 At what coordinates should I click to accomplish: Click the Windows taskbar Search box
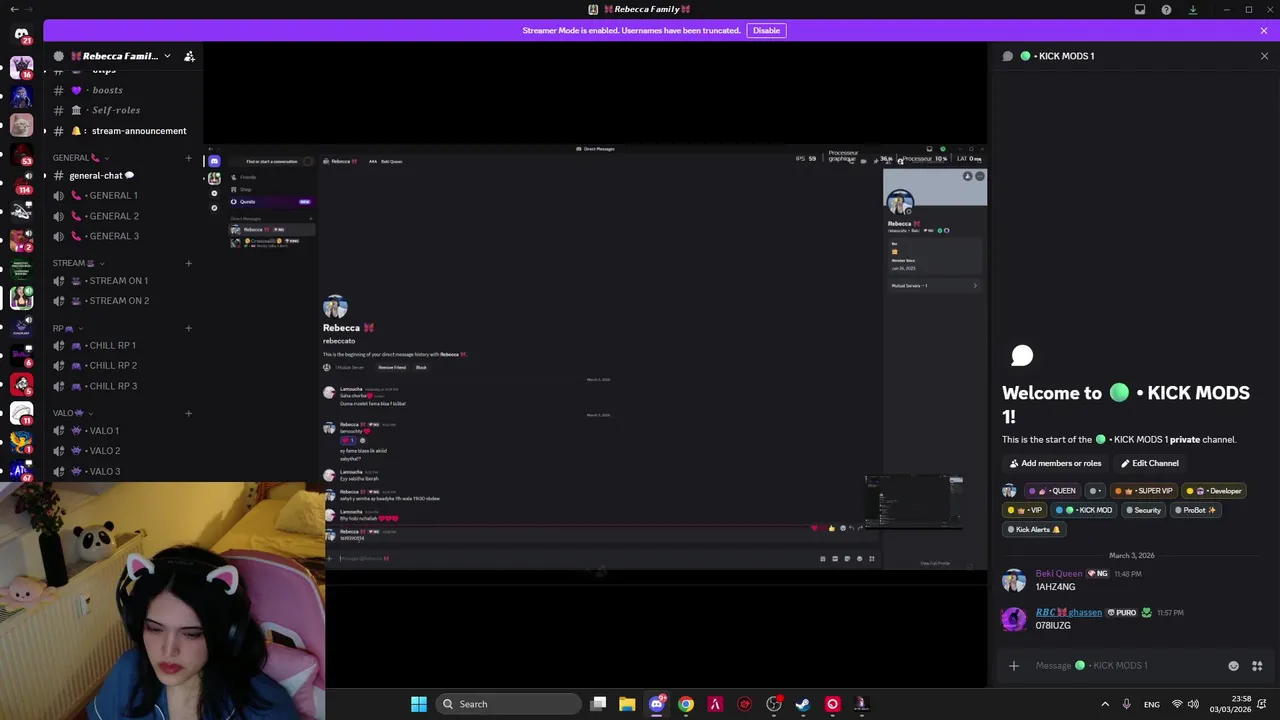tap(508, 704)
